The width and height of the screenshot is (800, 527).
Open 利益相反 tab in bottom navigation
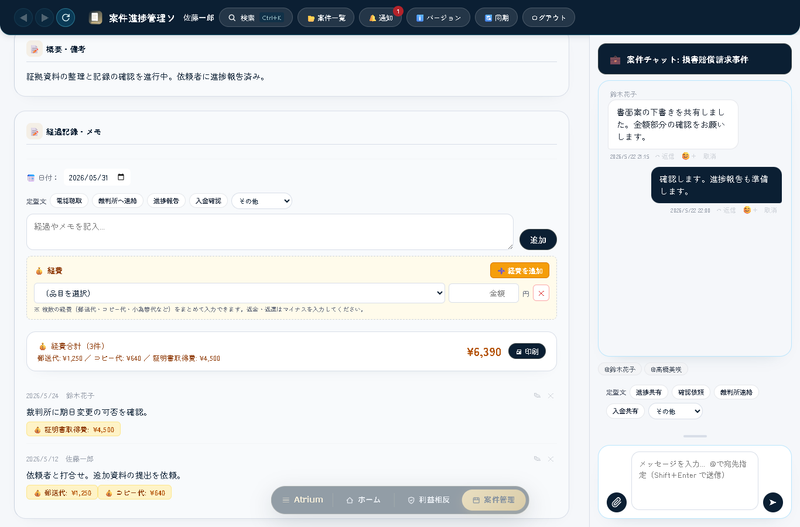429,500
